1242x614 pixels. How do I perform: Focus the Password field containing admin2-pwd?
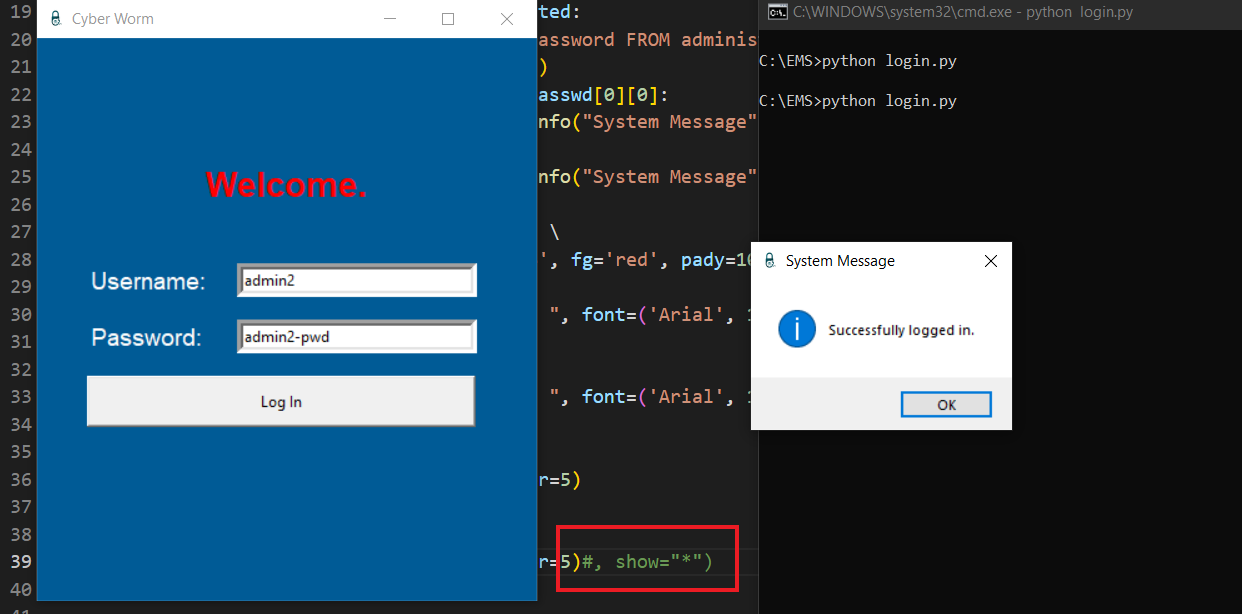356,337
